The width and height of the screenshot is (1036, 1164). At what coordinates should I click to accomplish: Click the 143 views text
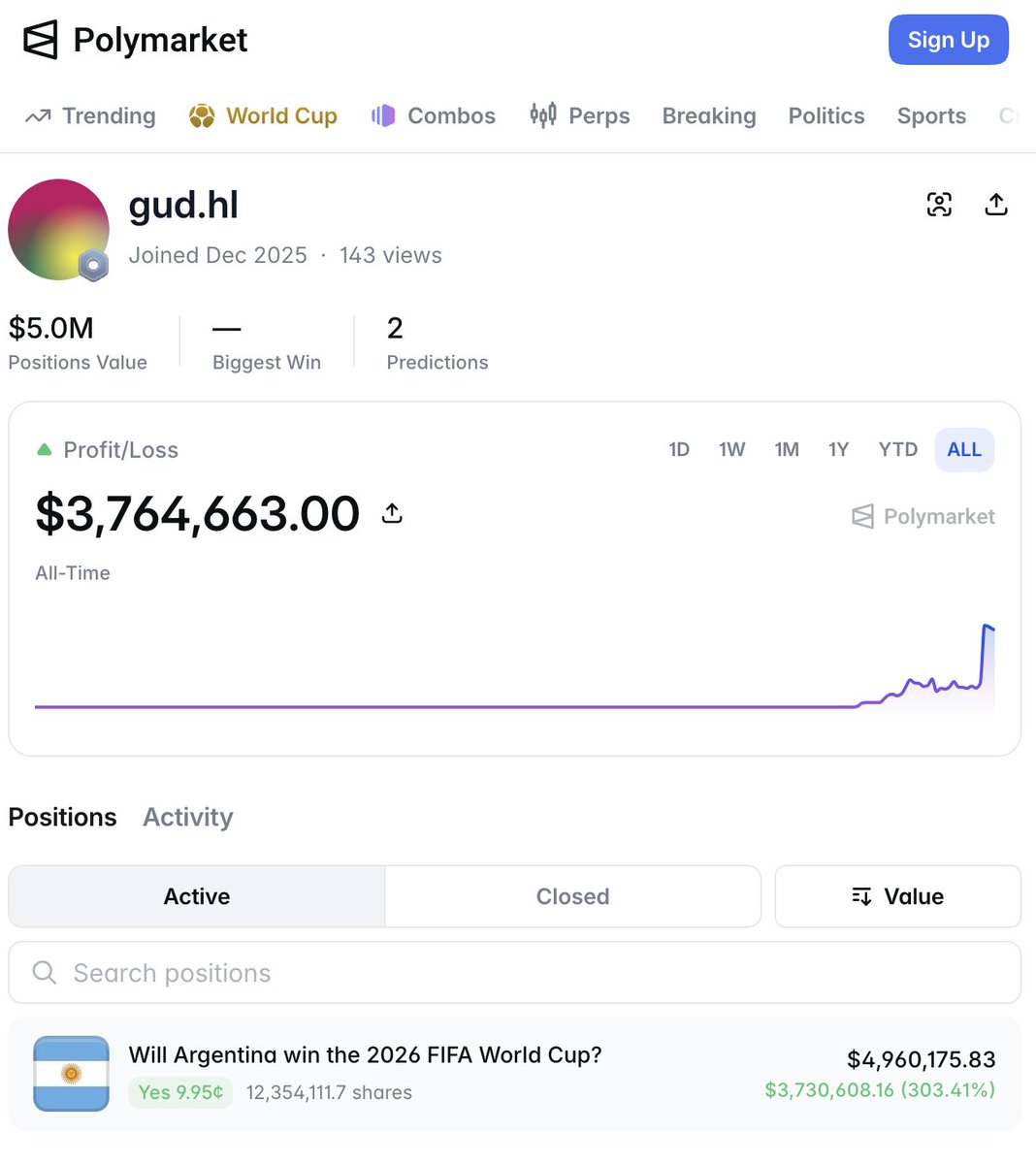[391, 255]
